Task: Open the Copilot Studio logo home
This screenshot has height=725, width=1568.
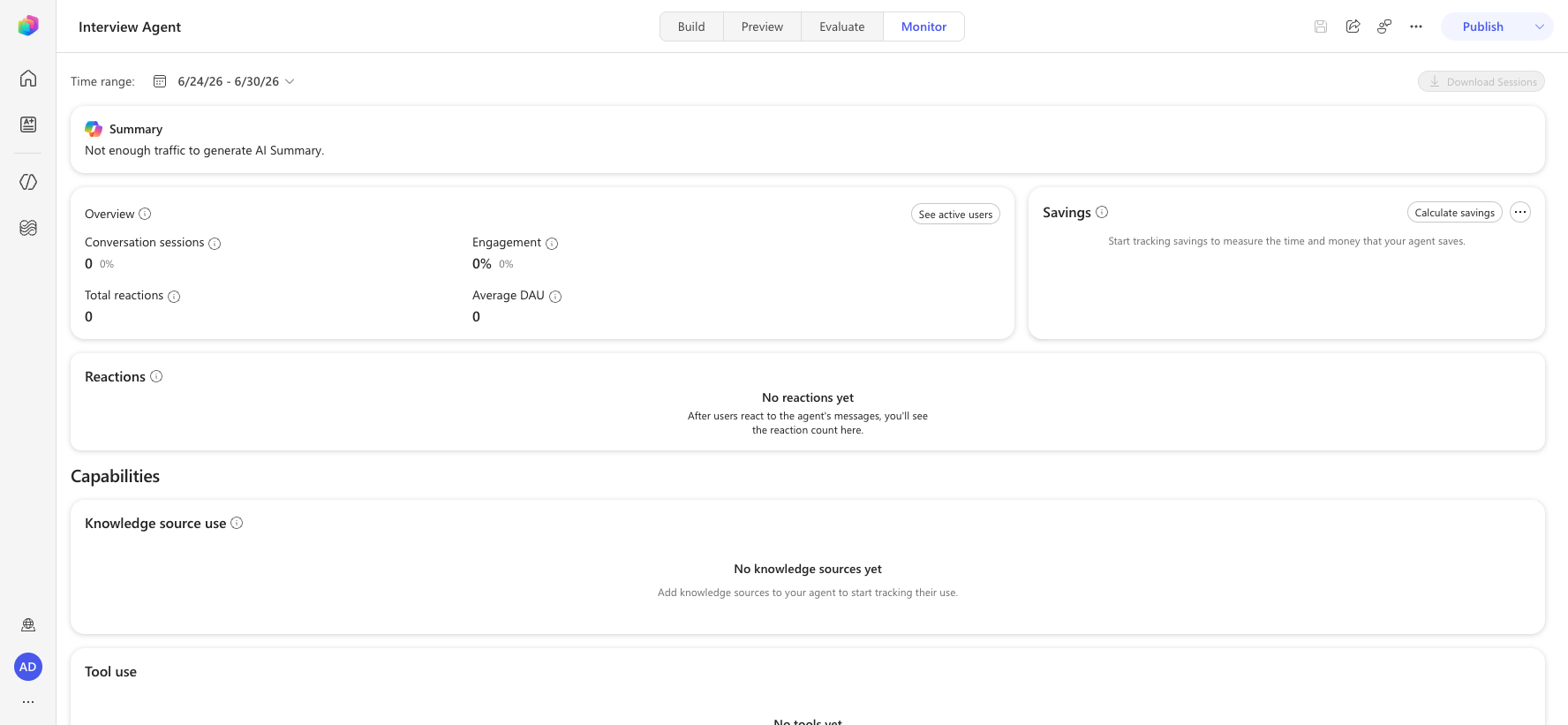Action: (28, 26)
